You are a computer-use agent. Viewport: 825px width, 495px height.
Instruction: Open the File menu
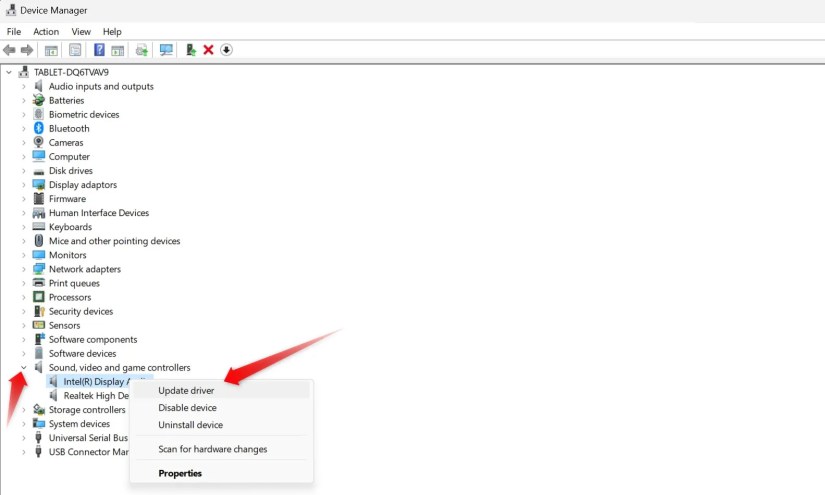pos(14,32)
